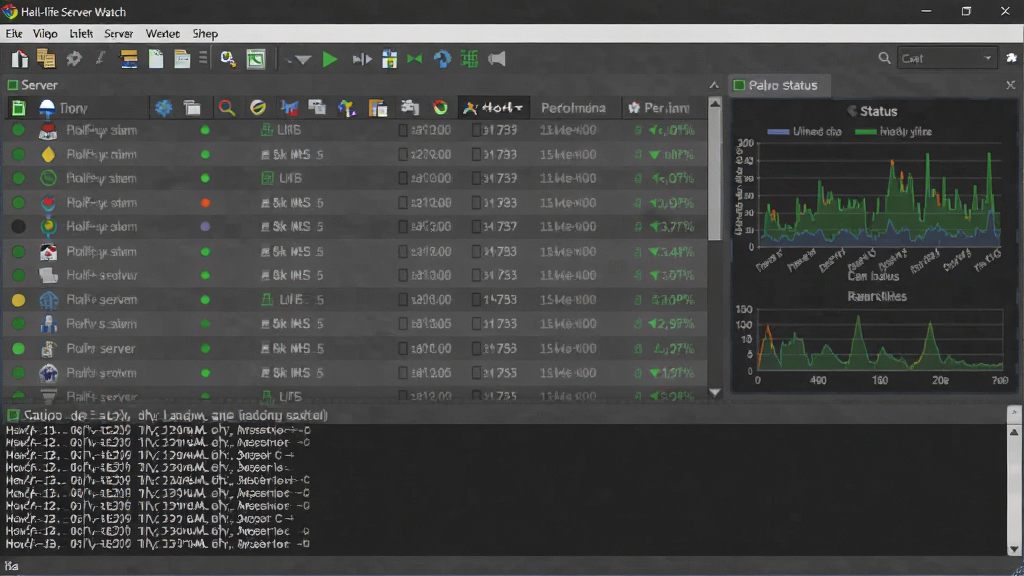
Task: Click the Tiony column header
Action: pos(73,108)
